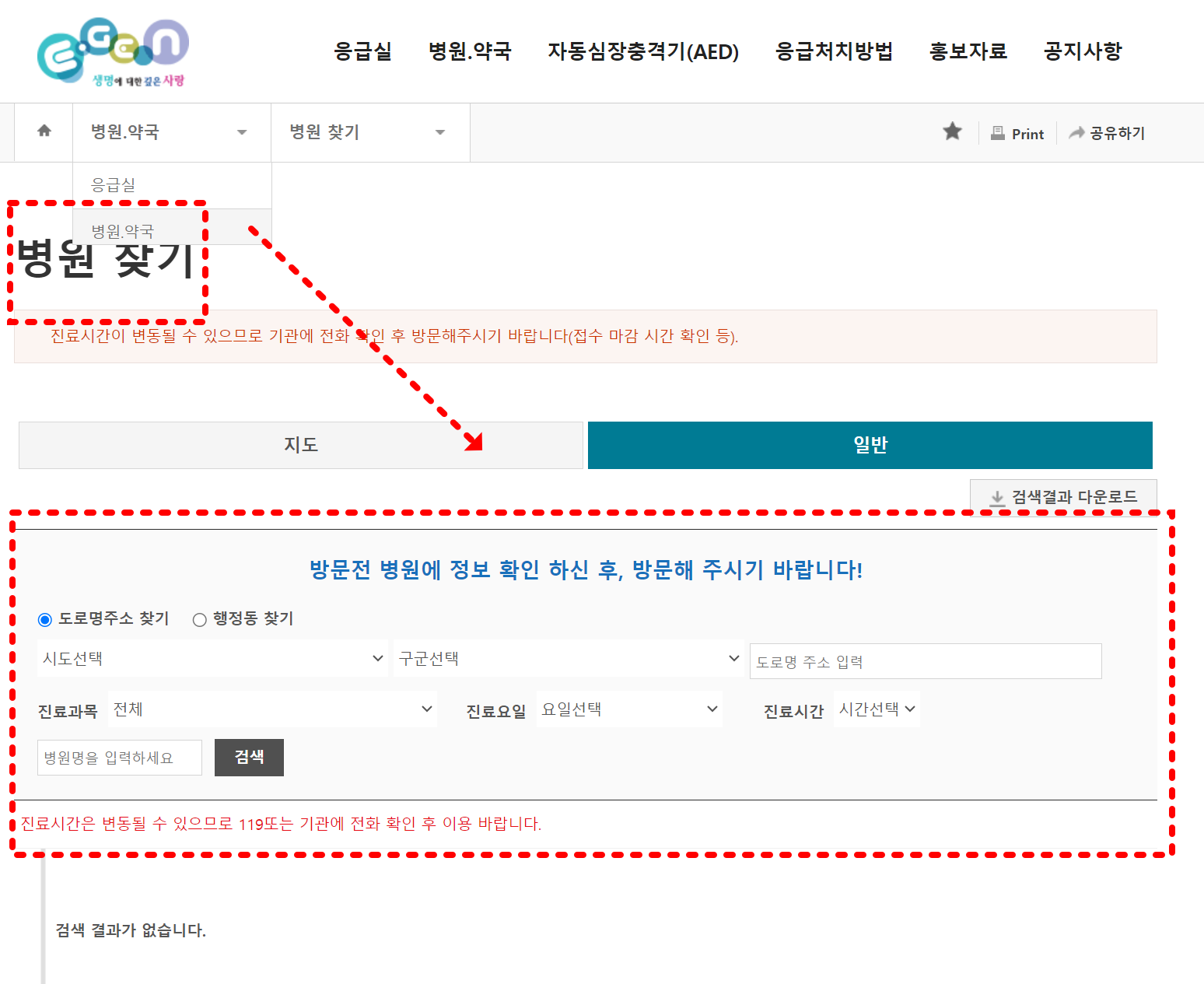Click 검색결과 다운로드 button
Image resolution: width=1204 pixels, height=984 pixels.
click(x=1063, y=496)
